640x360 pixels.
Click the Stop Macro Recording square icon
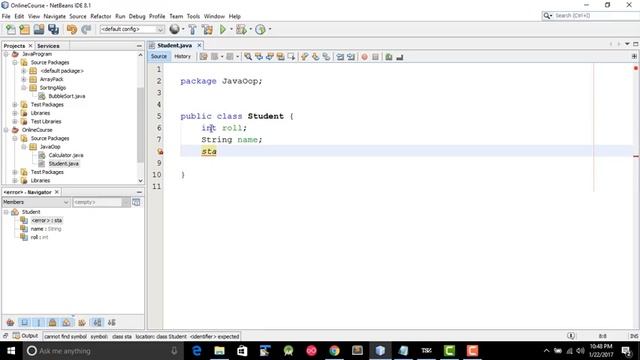376,57
